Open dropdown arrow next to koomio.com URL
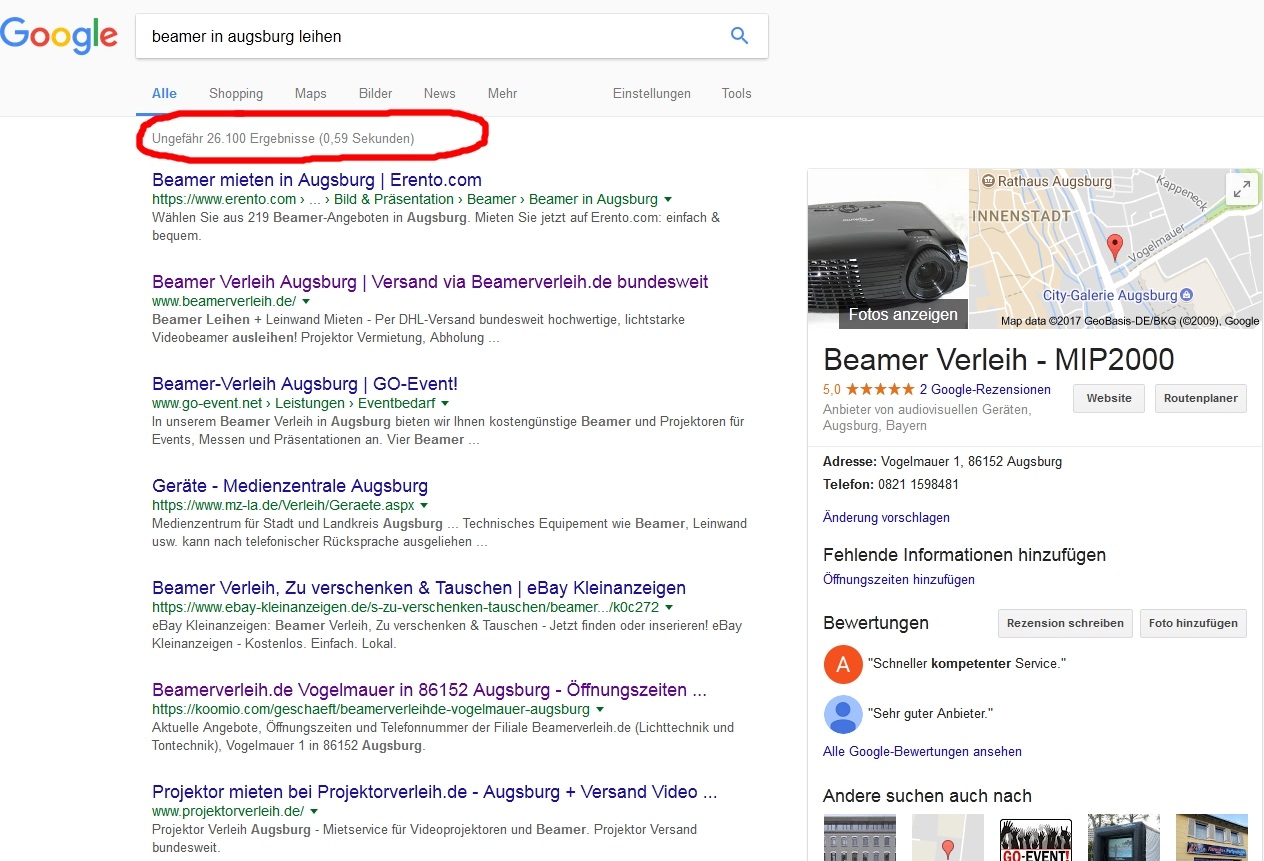The height and width of the screenshot is (861, 1264). [600, 709]
